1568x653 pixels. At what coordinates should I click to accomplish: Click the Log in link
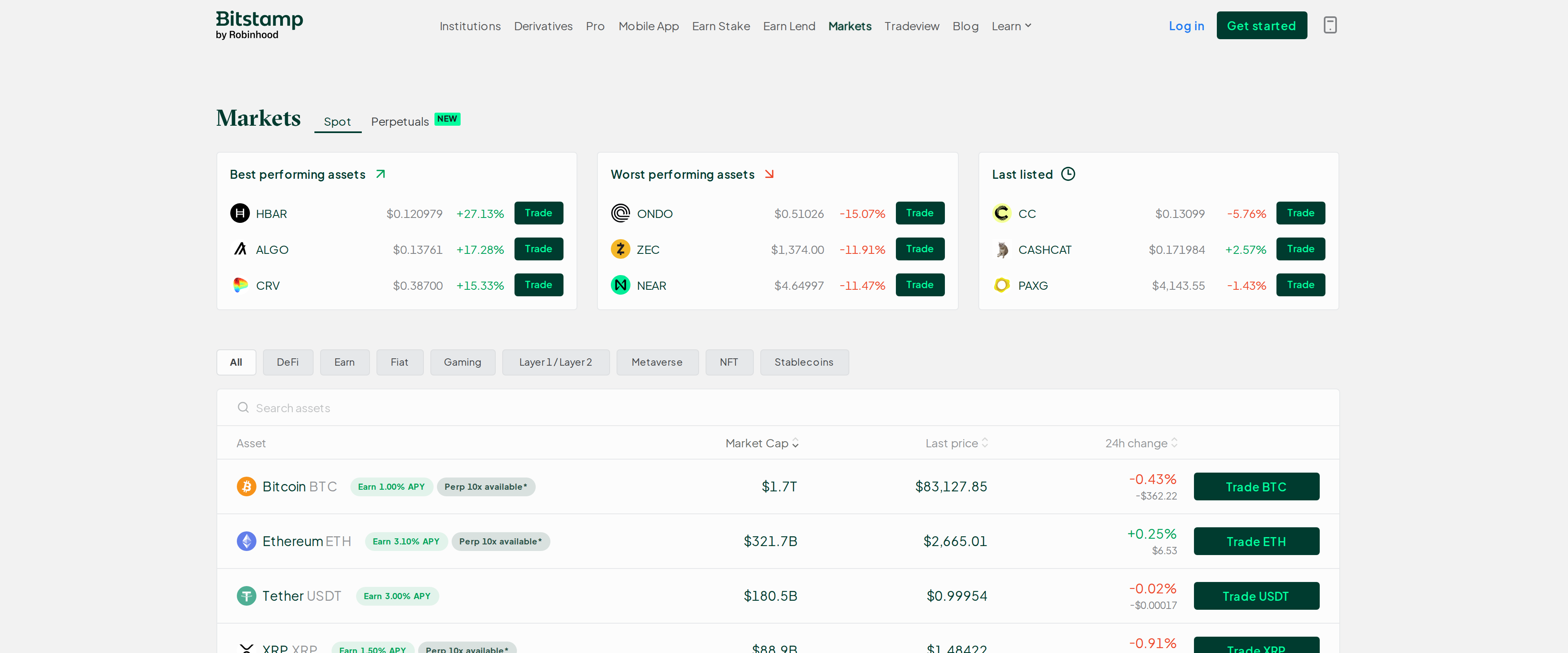tap(1186, 26)
